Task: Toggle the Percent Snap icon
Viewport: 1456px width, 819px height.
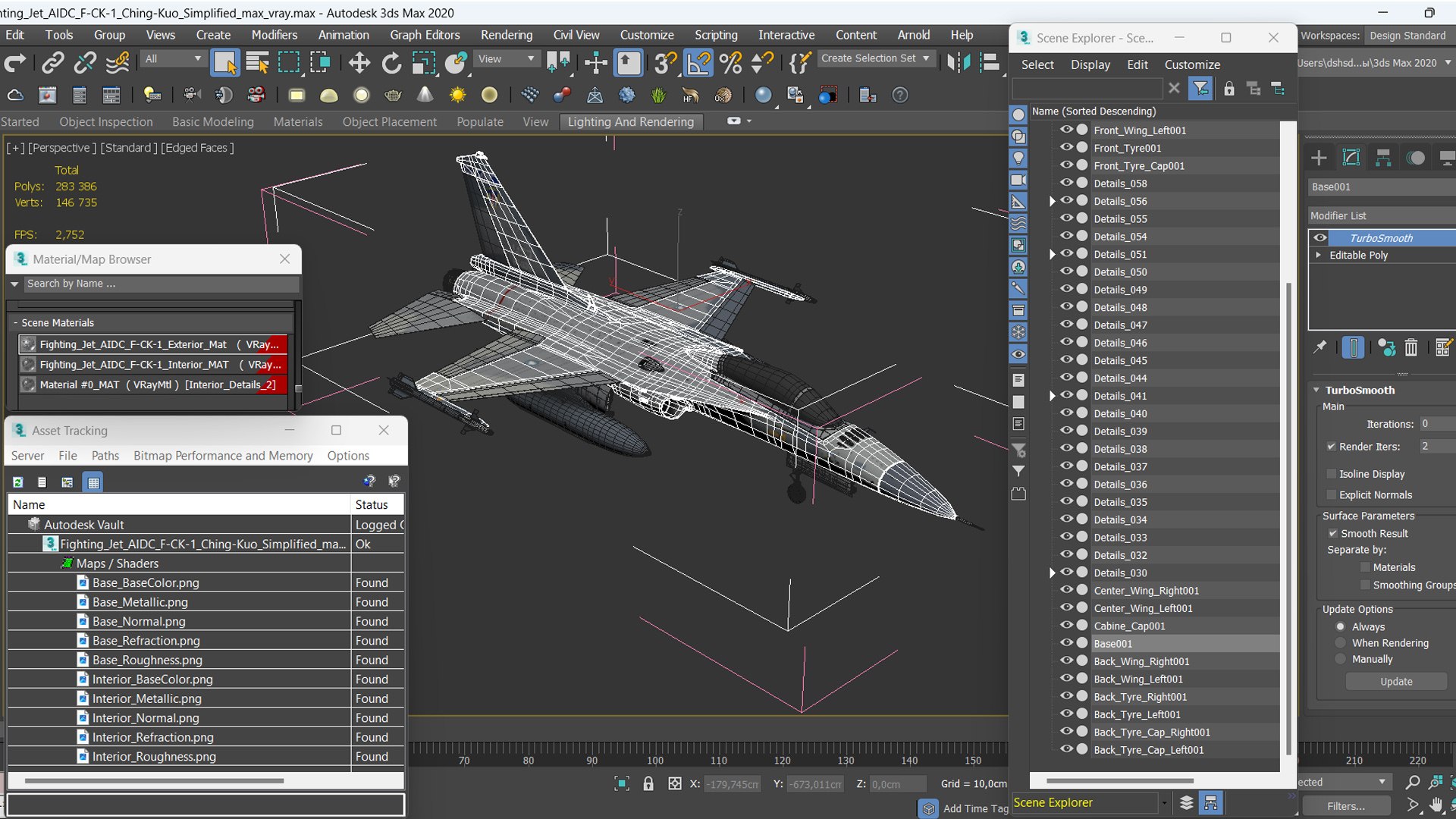Action: [730, 63]
